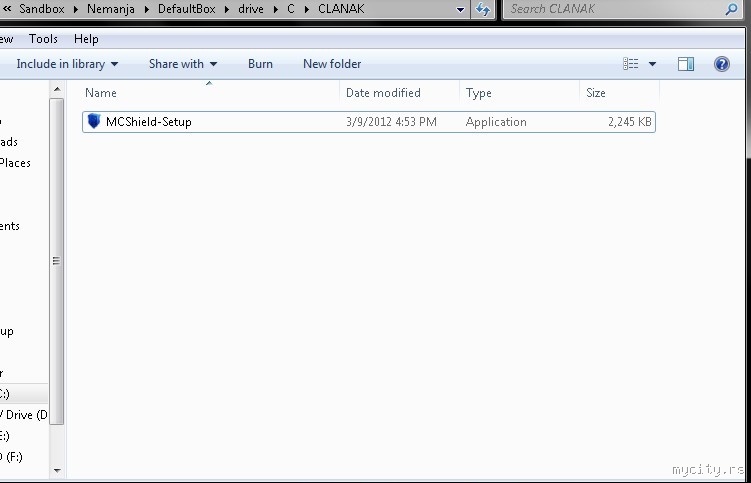Click the drive breadcrumb
The height and width of the screenshot is (483, 751).
coord(251,9)
